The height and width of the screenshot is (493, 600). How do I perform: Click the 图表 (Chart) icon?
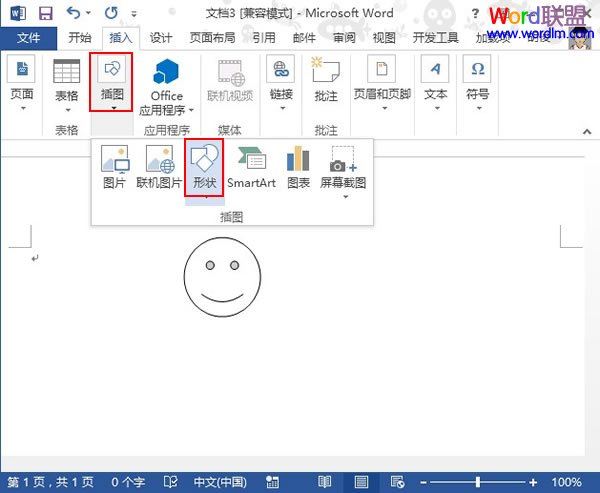click(x=298, y=168)
